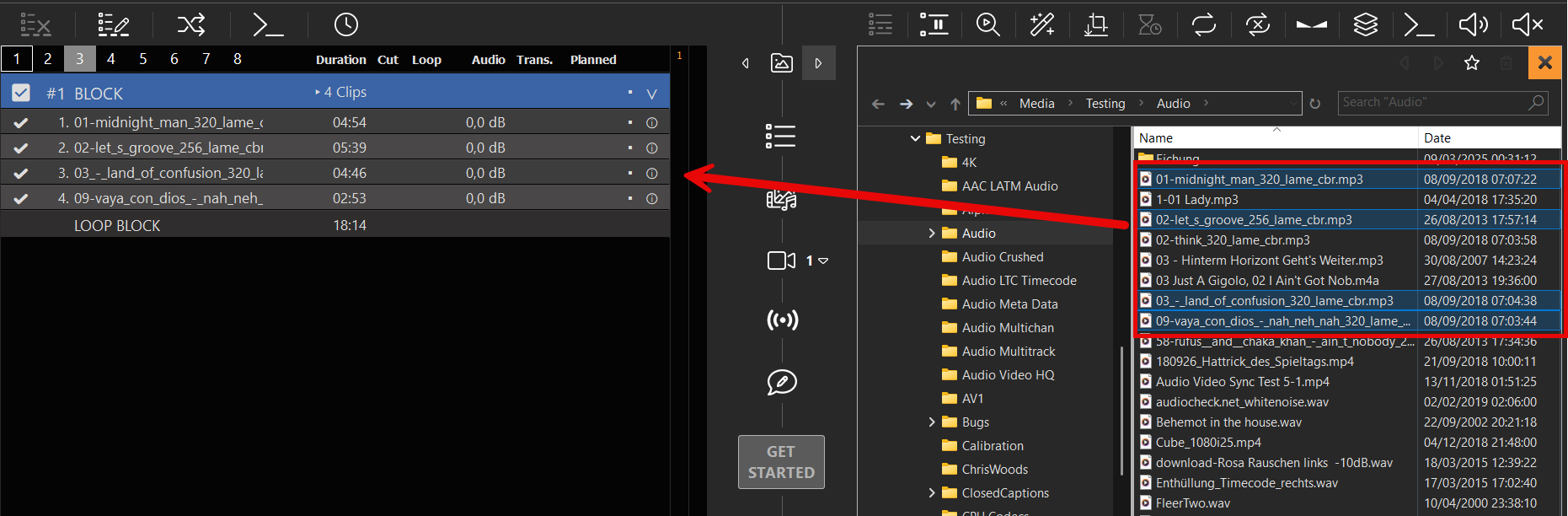Viewport: 1568px width, 516px height.
Task: Expand the Audio folder in tree
Action: (932, 234)
